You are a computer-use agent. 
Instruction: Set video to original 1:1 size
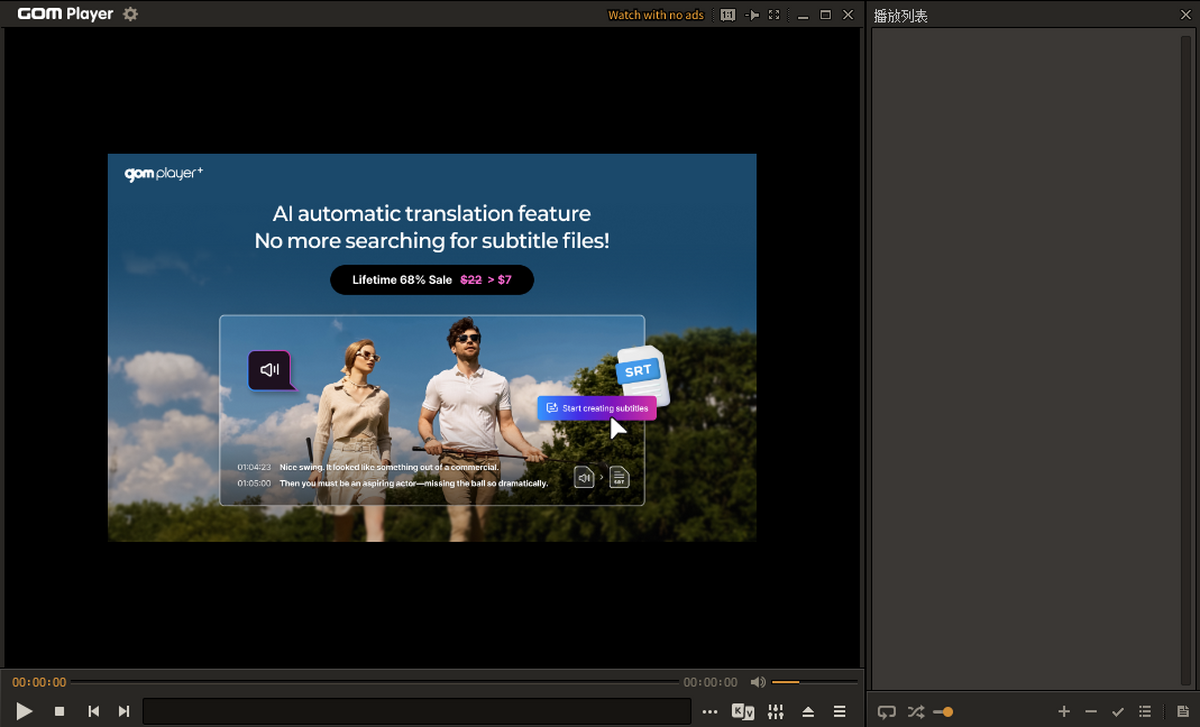[x=728, y=15]
